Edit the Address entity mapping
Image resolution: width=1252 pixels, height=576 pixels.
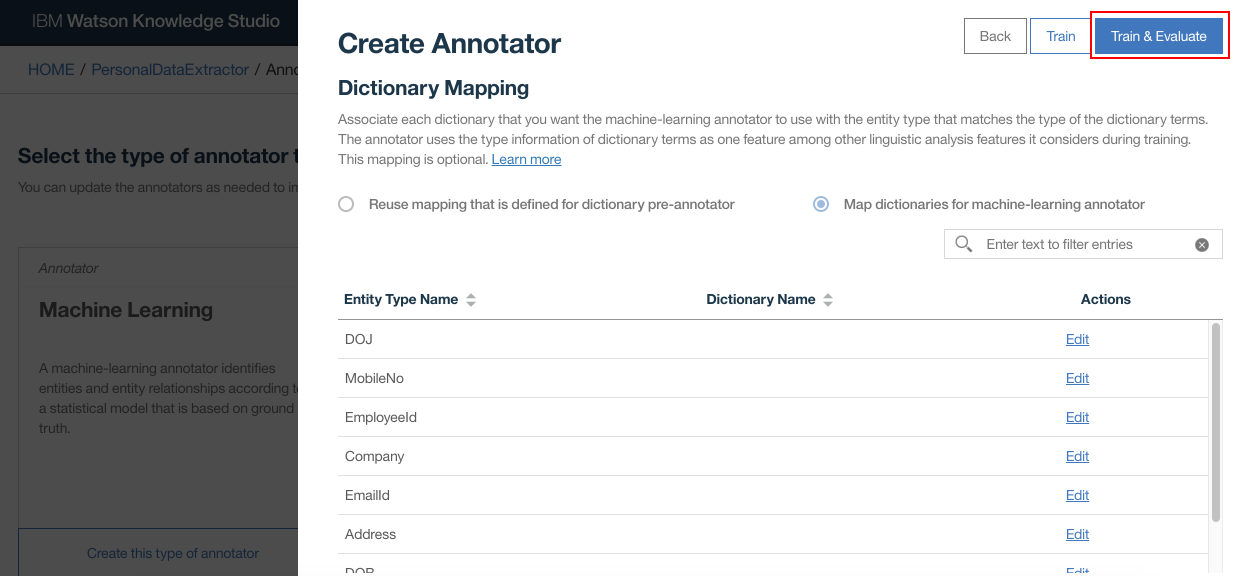[1077, 534]
